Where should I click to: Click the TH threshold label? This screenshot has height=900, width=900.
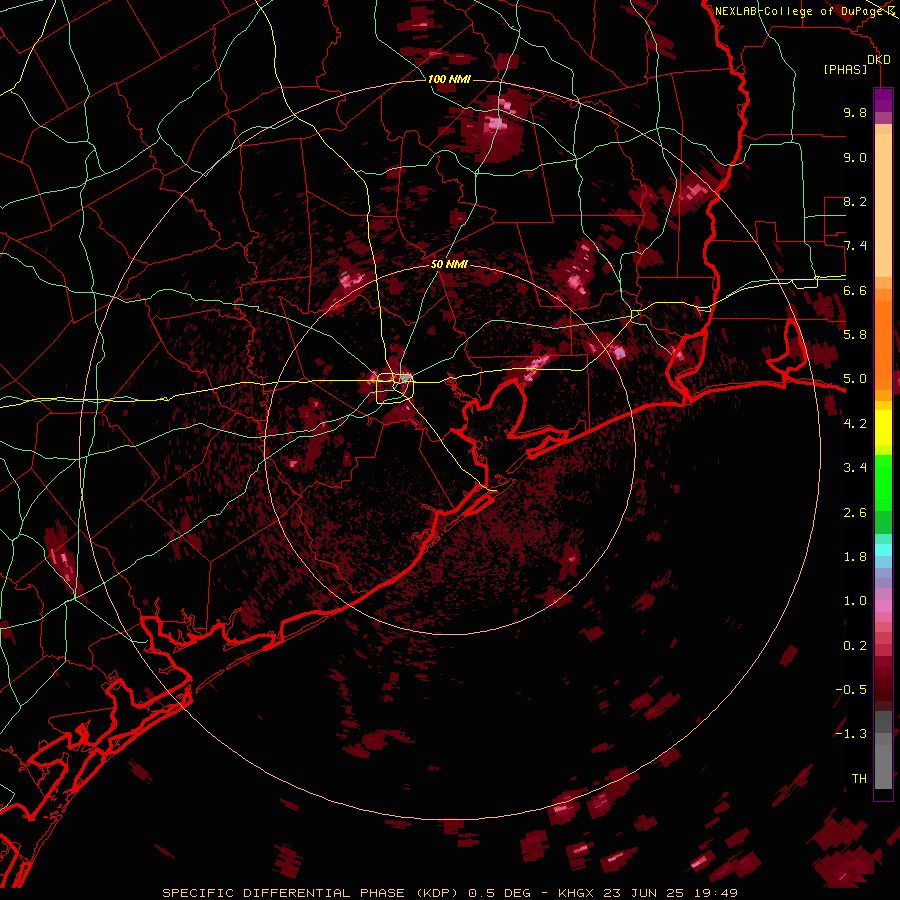859,779
